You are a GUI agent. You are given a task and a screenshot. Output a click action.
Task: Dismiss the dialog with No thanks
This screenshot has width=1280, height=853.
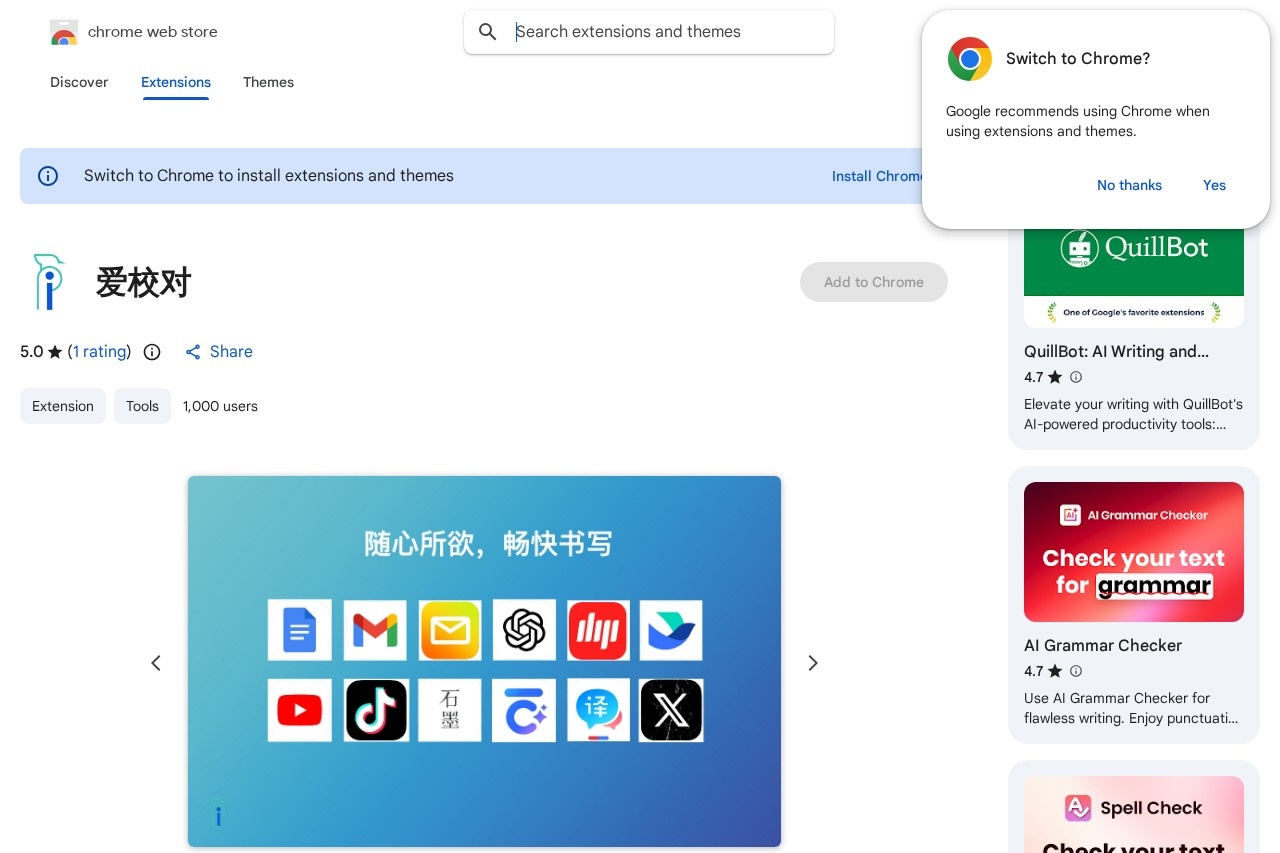tap(1129, 185)
